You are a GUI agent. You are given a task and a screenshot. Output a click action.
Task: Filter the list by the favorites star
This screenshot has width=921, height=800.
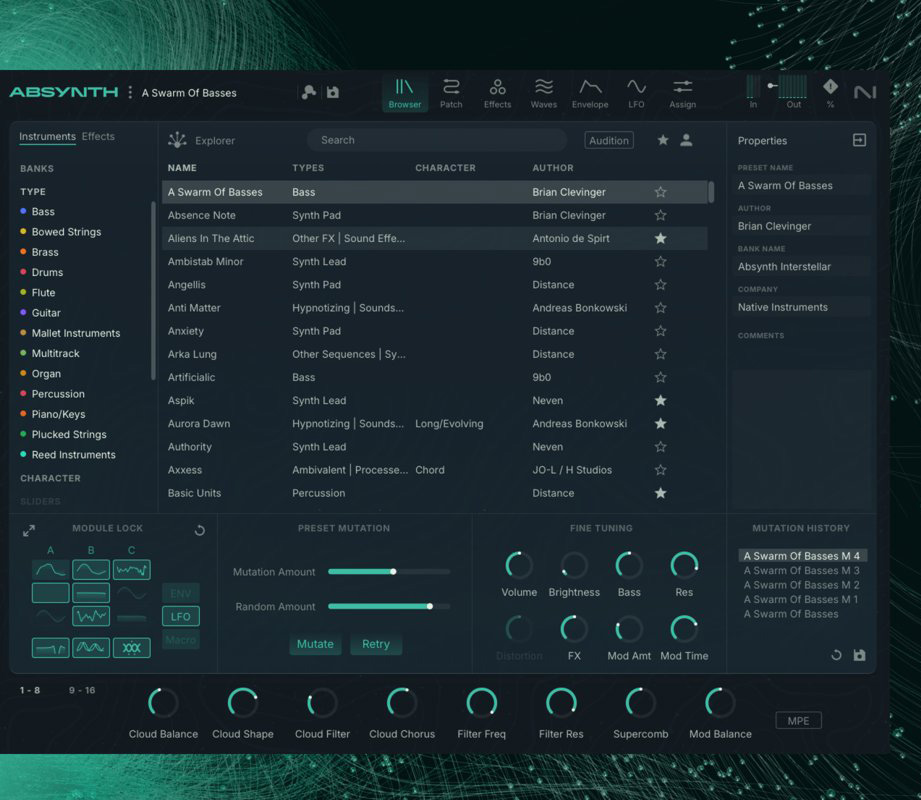pos(663,140)
